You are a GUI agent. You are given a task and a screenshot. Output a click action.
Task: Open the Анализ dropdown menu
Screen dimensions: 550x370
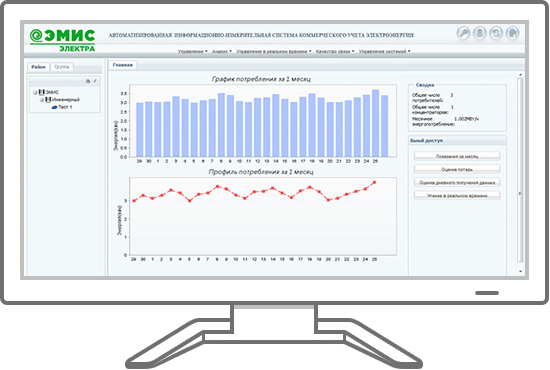[222, 52]
